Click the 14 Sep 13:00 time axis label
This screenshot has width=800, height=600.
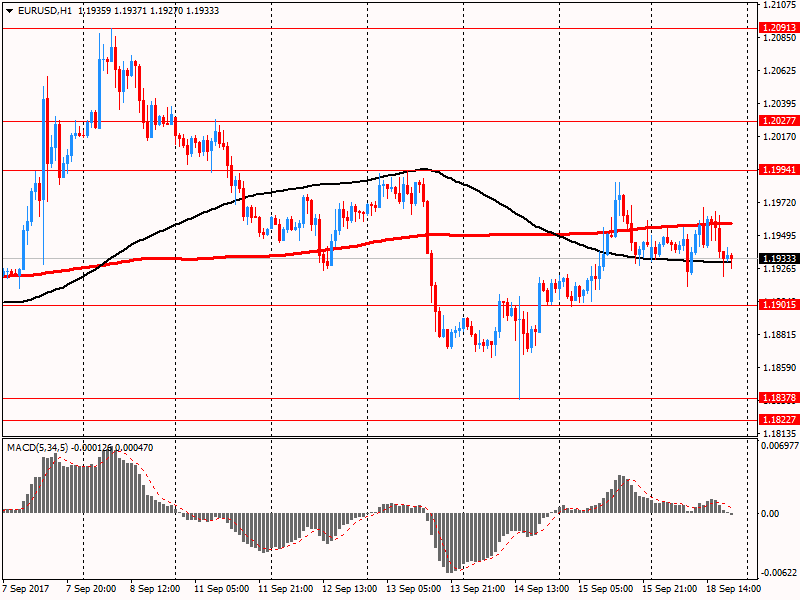tap(541, 588)
